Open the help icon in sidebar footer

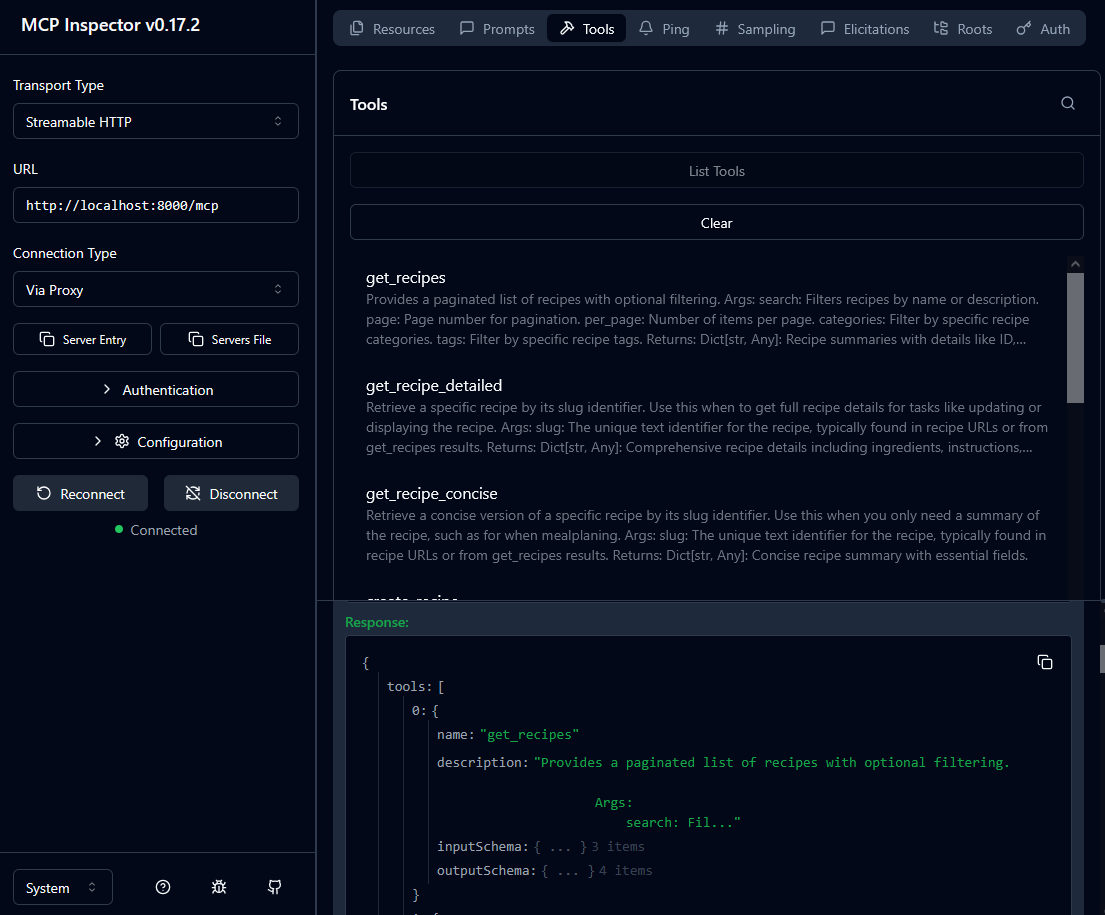(163, 887)
